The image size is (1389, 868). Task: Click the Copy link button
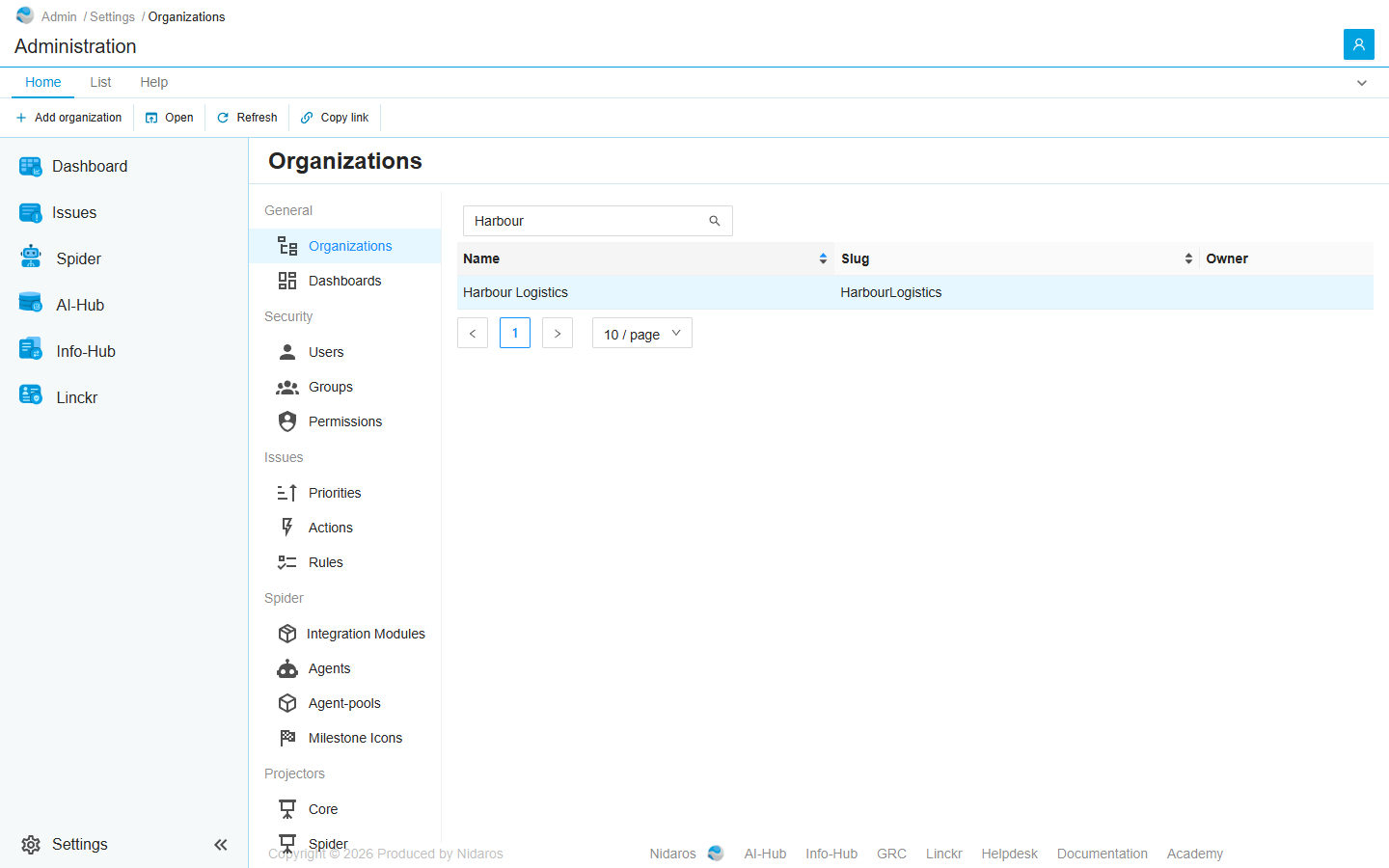335,118
